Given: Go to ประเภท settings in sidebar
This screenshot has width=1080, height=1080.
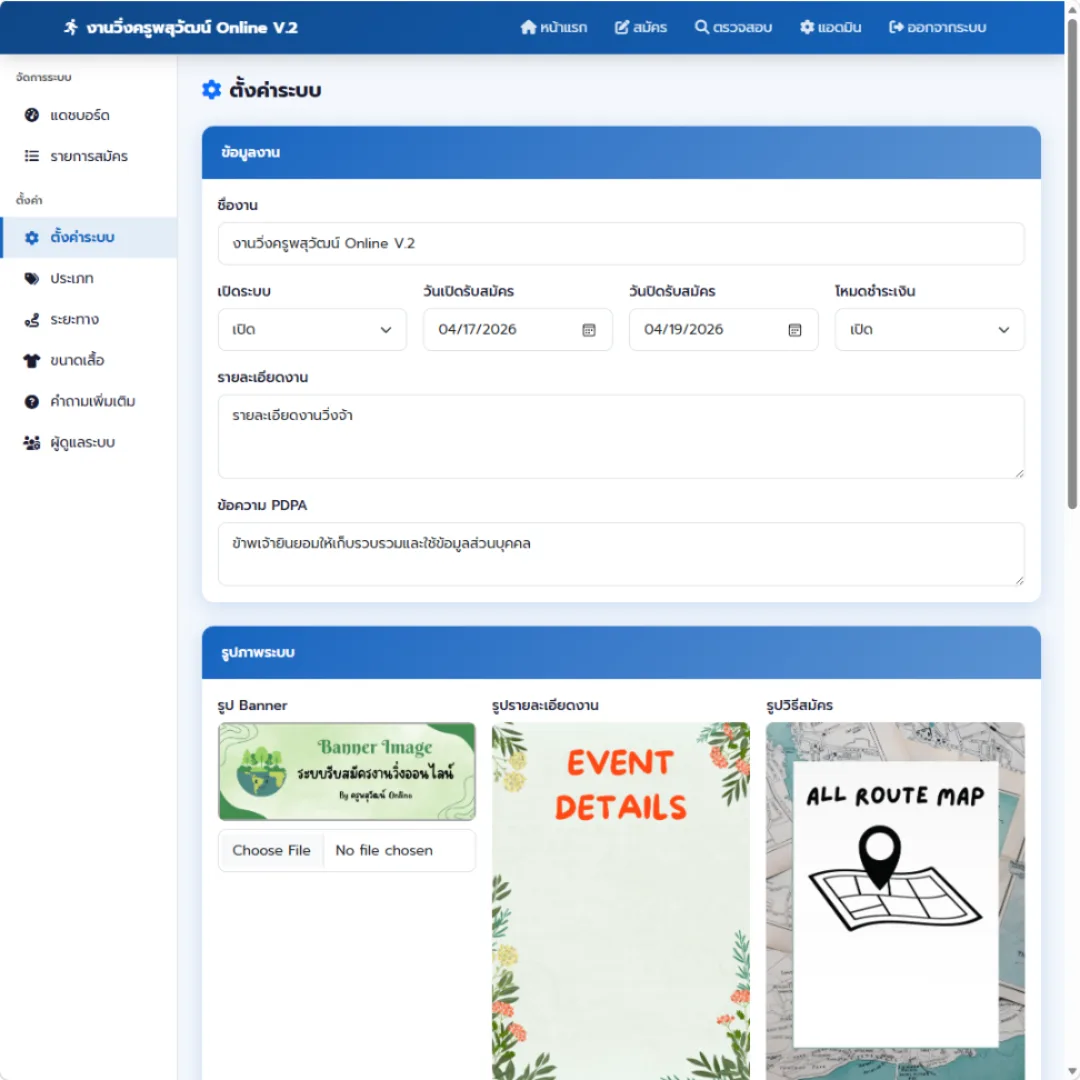Looking at the screenshot, I should tap(88, 278).
